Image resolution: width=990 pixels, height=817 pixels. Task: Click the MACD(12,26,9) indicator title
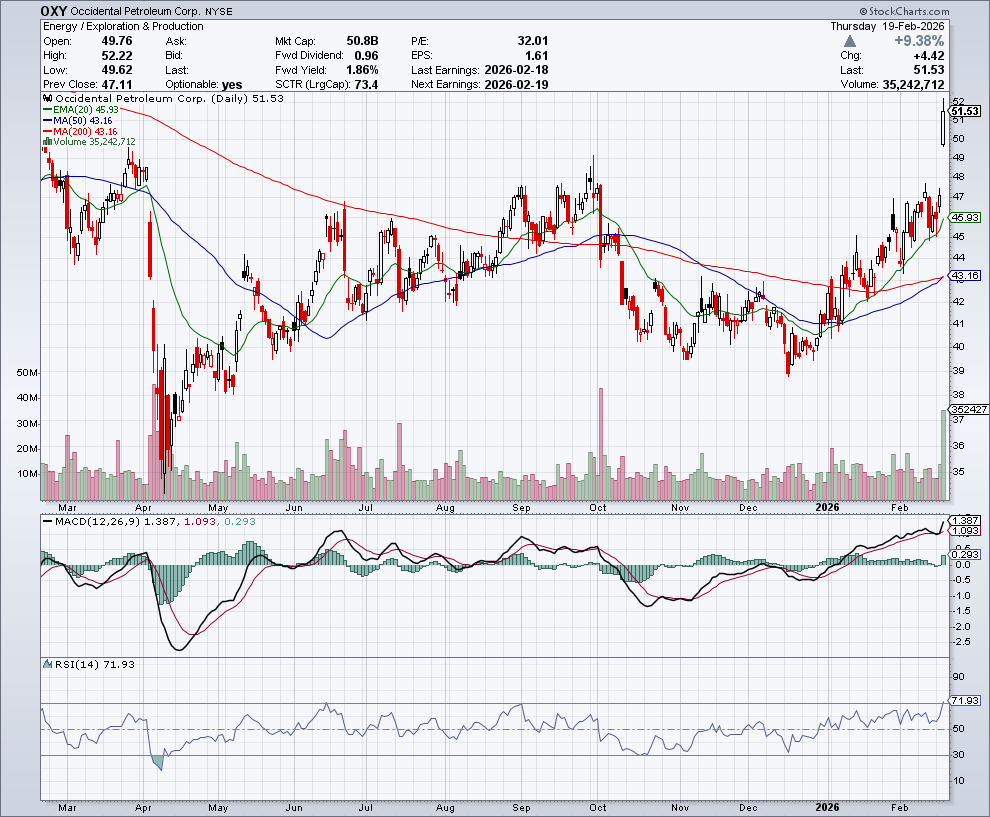pos(98,522)
